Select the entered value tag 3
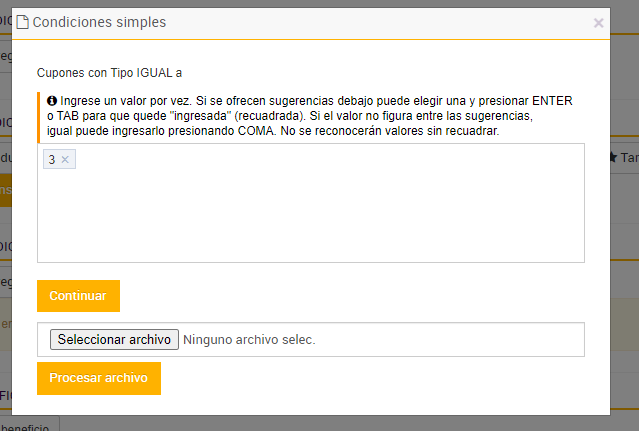 (52, 160)
